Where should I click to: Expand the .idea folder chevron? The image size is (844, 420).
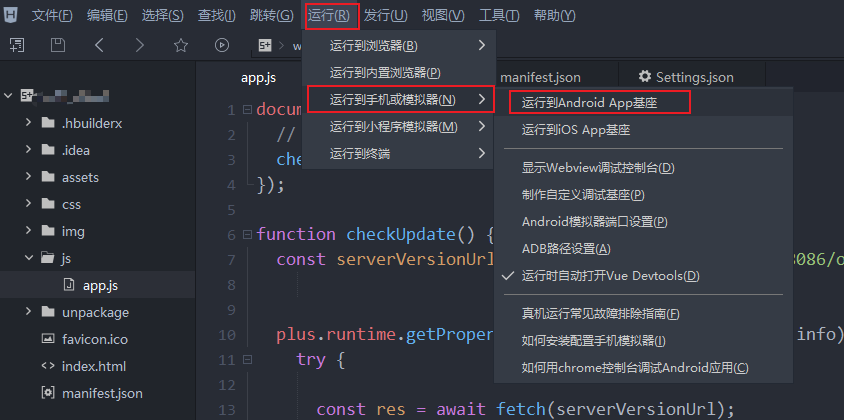[28, 150]
